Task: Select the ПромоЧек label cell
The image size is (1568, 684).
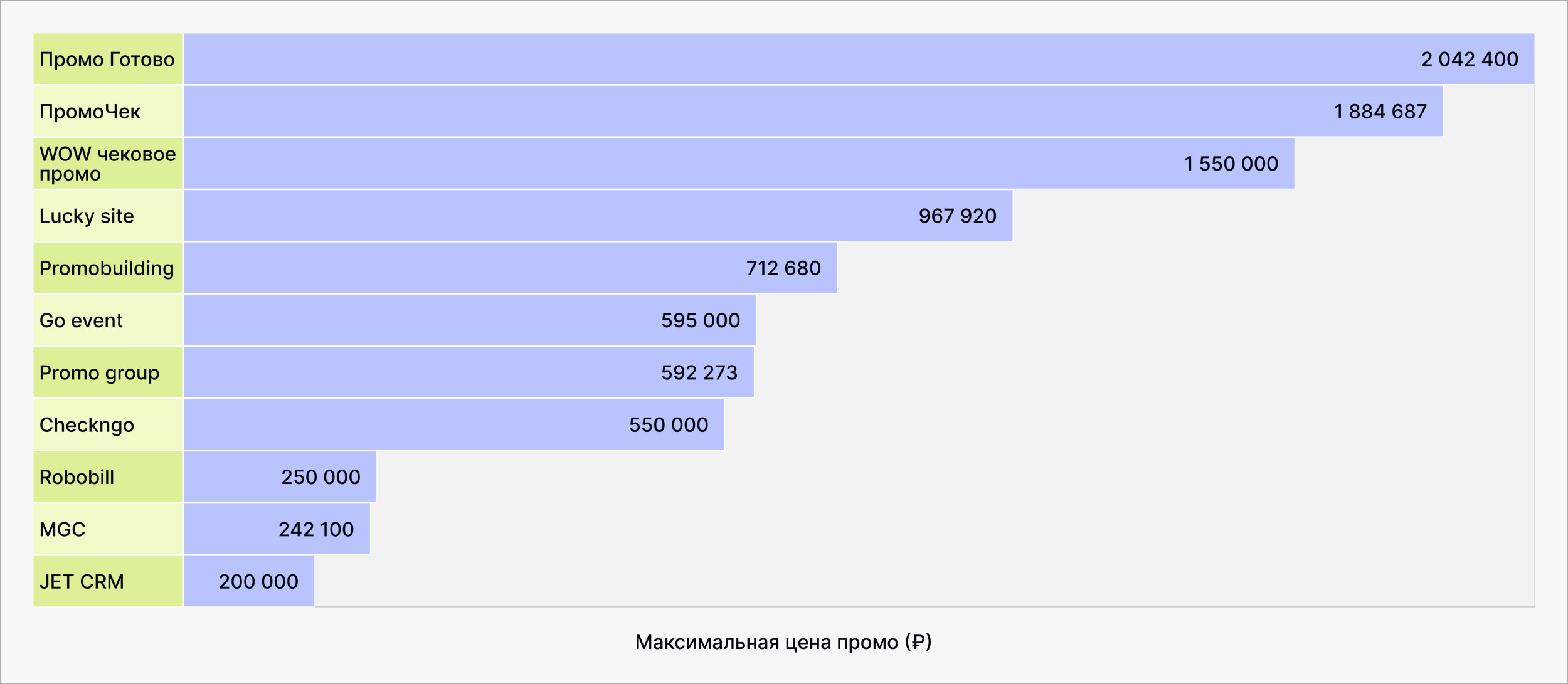Action: click(107, 112)
